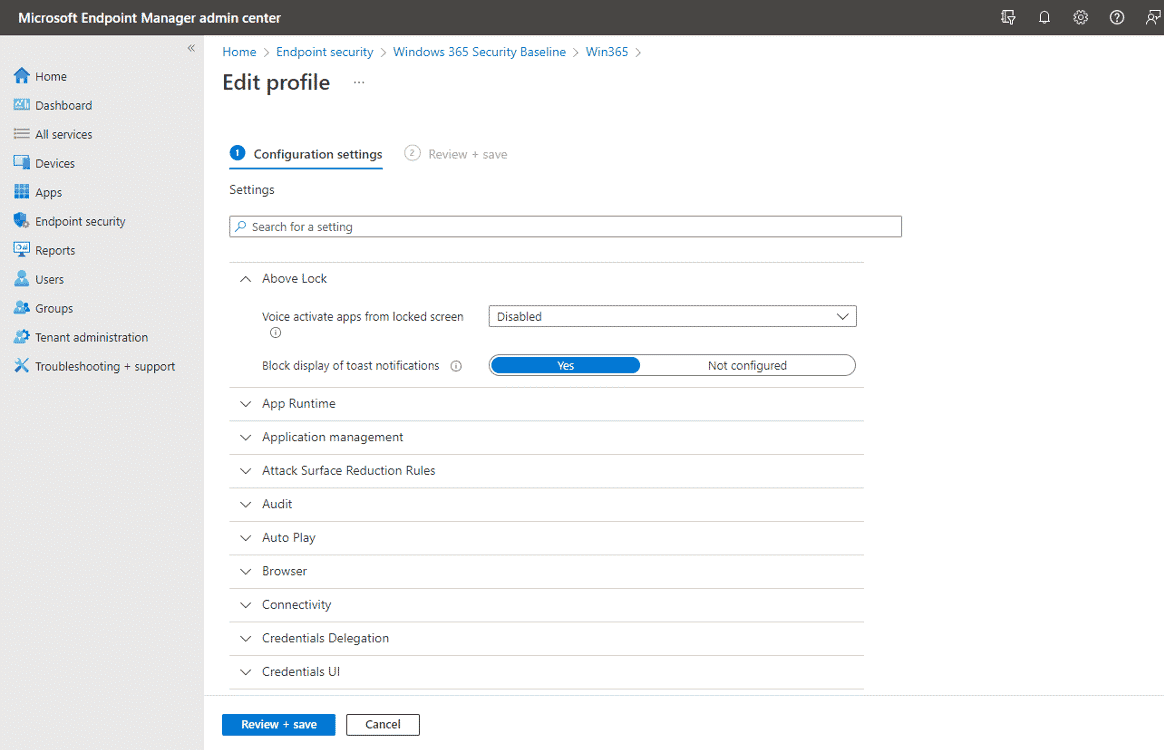
Task: Click the Edit profile heading
Action: pos(276,82)
